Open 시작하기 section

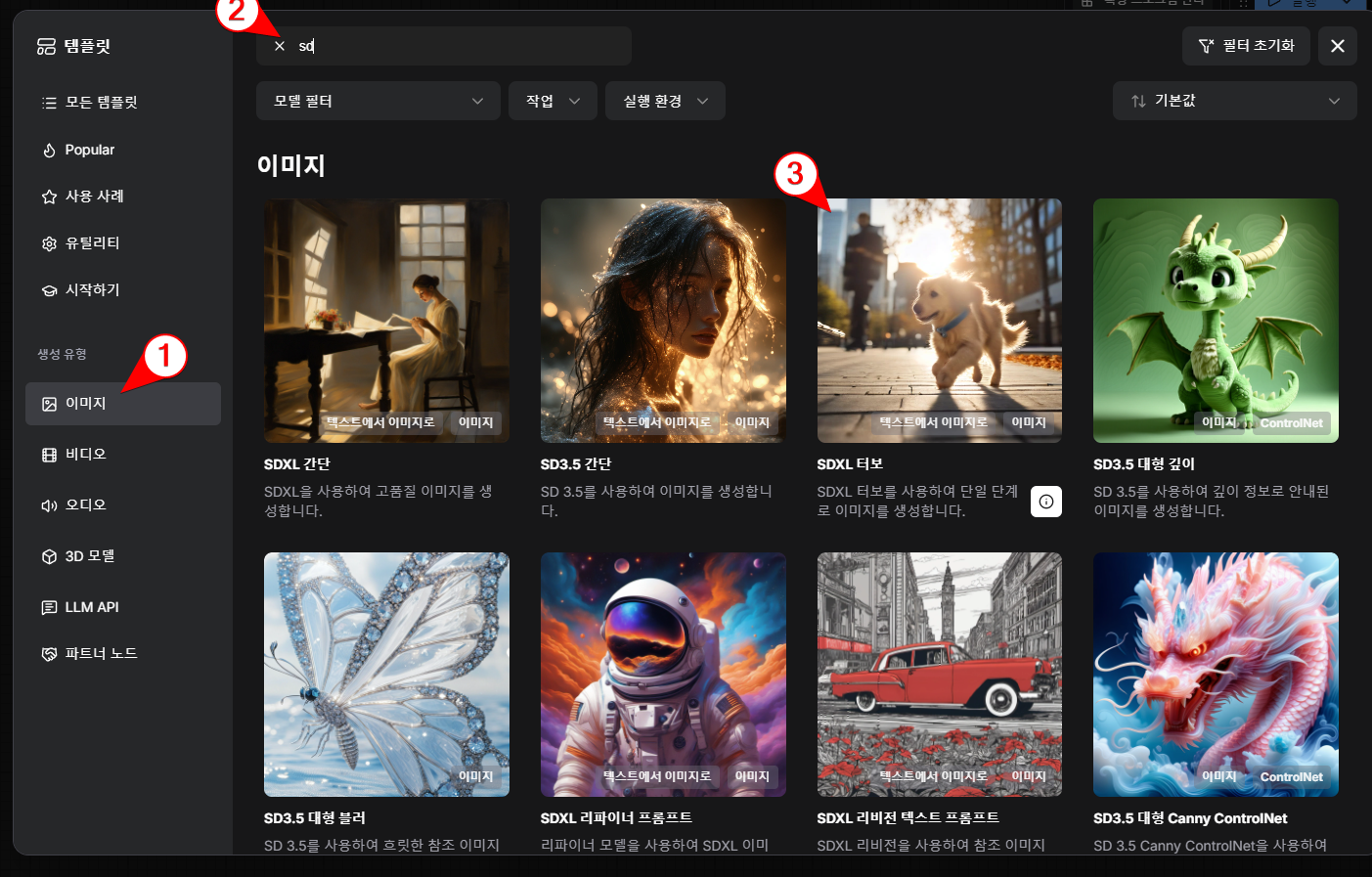(92, 290)
